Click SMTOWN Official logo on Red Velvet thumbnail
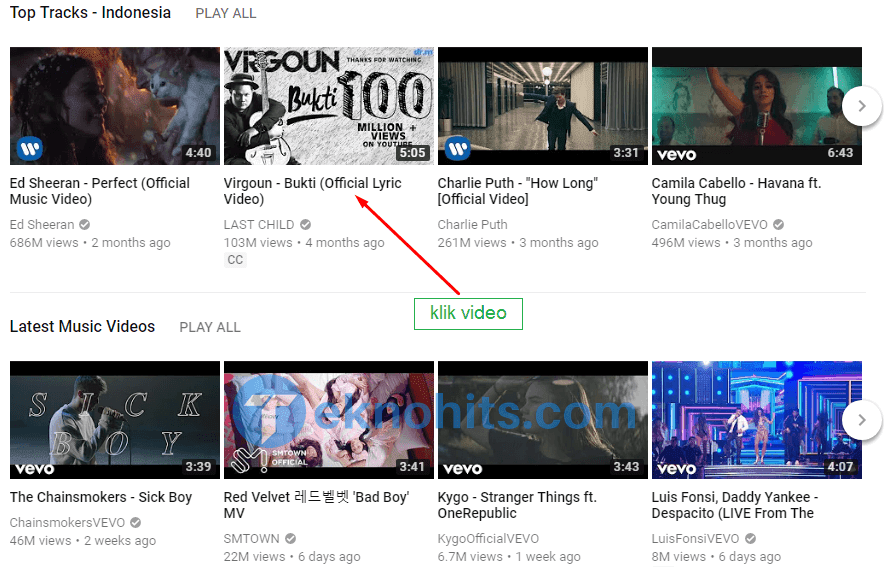This screenshot has height=567, width=887. click(270, 460)
